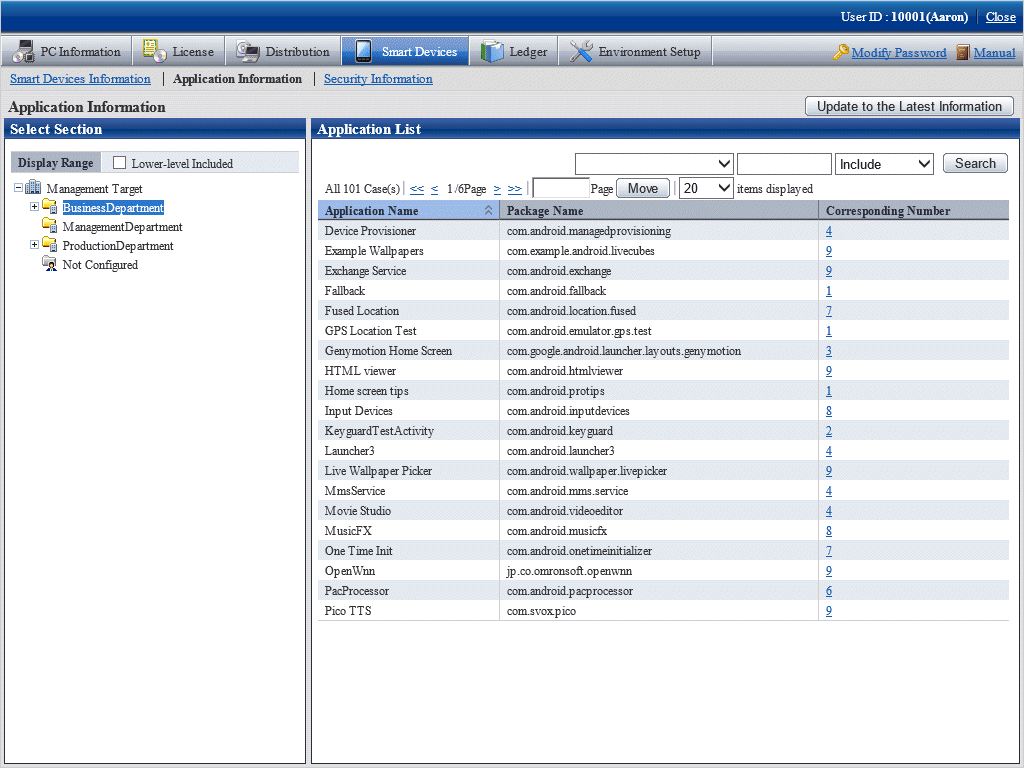
Task: Click the Manual book icon
Action: pyautogui.click(x=963, y=53)
